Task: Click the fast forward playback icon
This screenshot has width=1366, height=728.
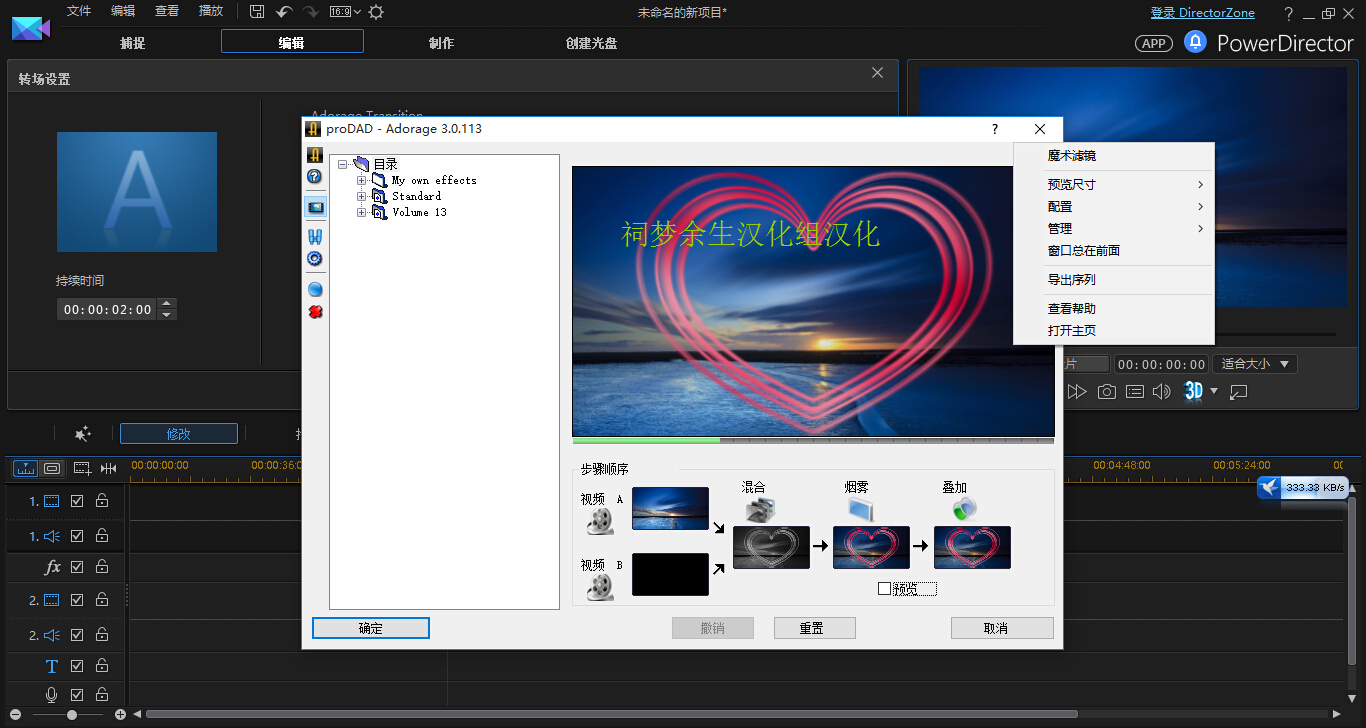Action: (1077, 392)
